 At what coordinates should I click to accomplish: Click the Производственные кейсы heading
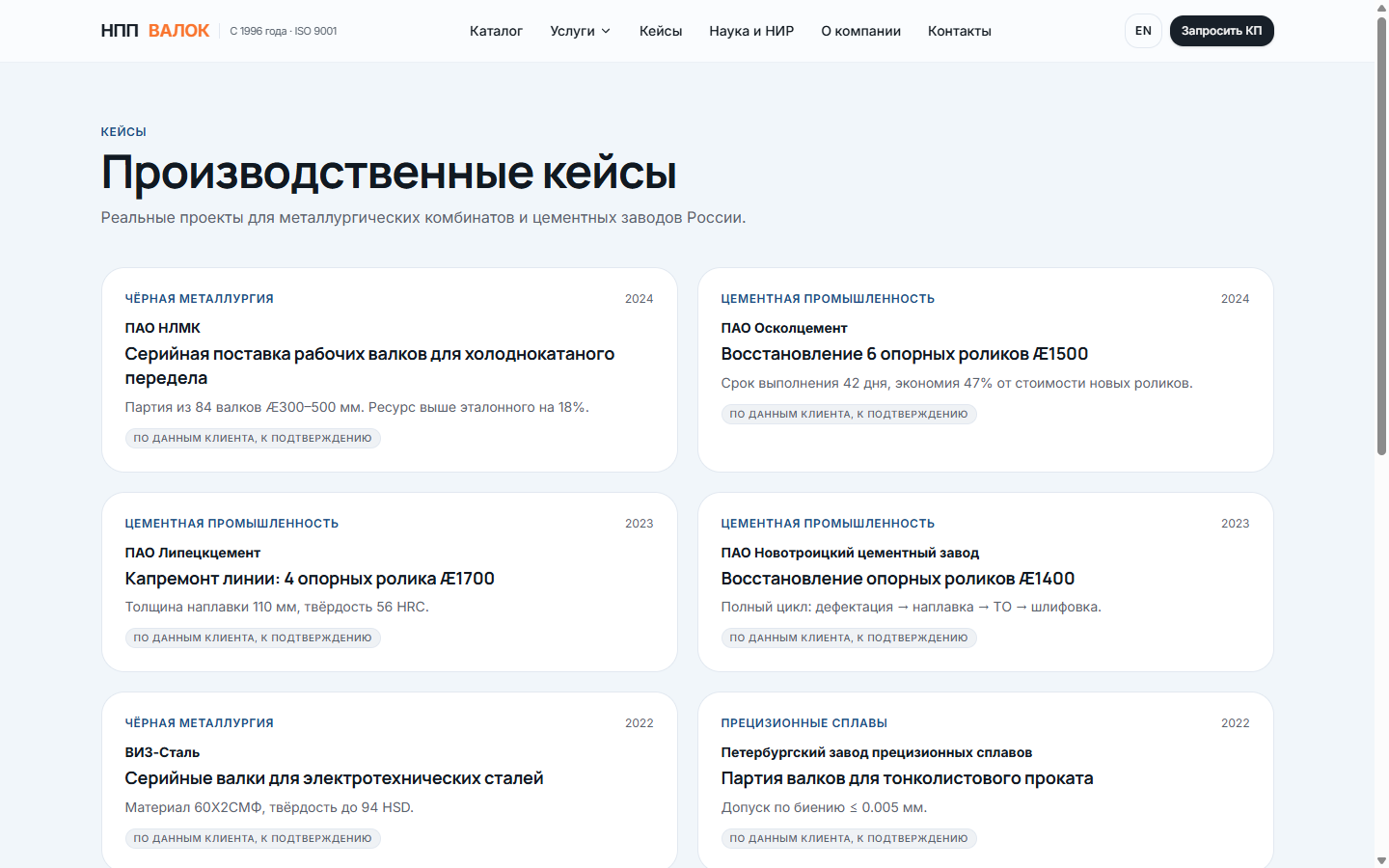point(389,173)
